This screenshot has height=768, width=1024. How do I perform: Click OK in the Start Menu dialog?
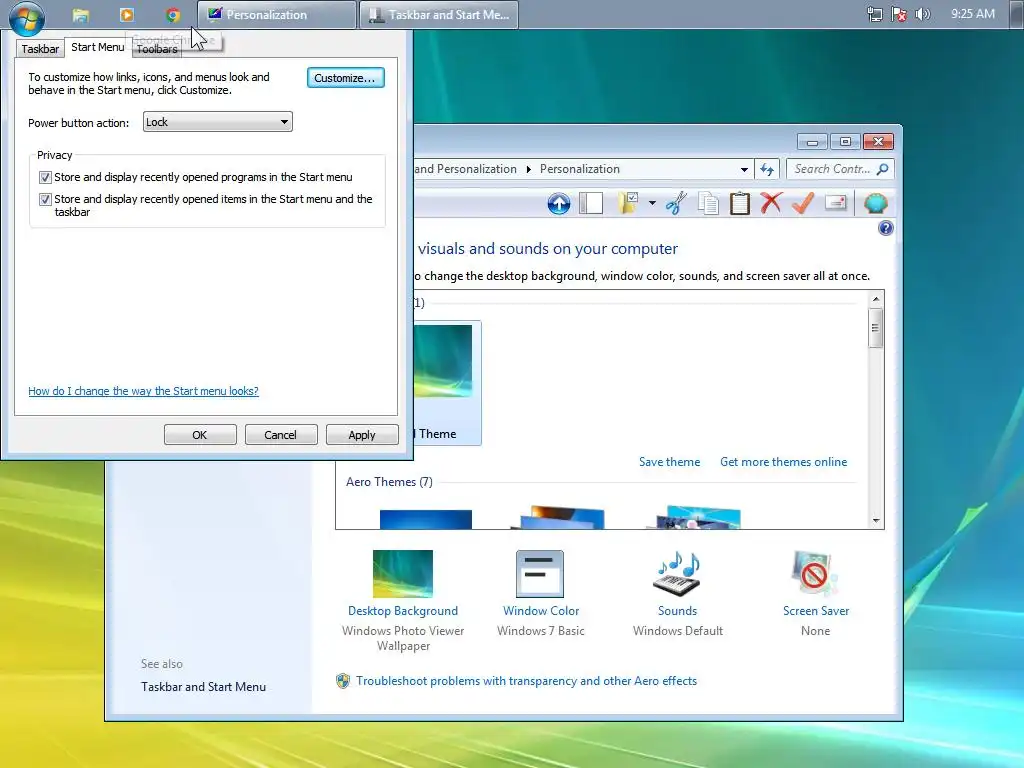[x=200, y=435]
